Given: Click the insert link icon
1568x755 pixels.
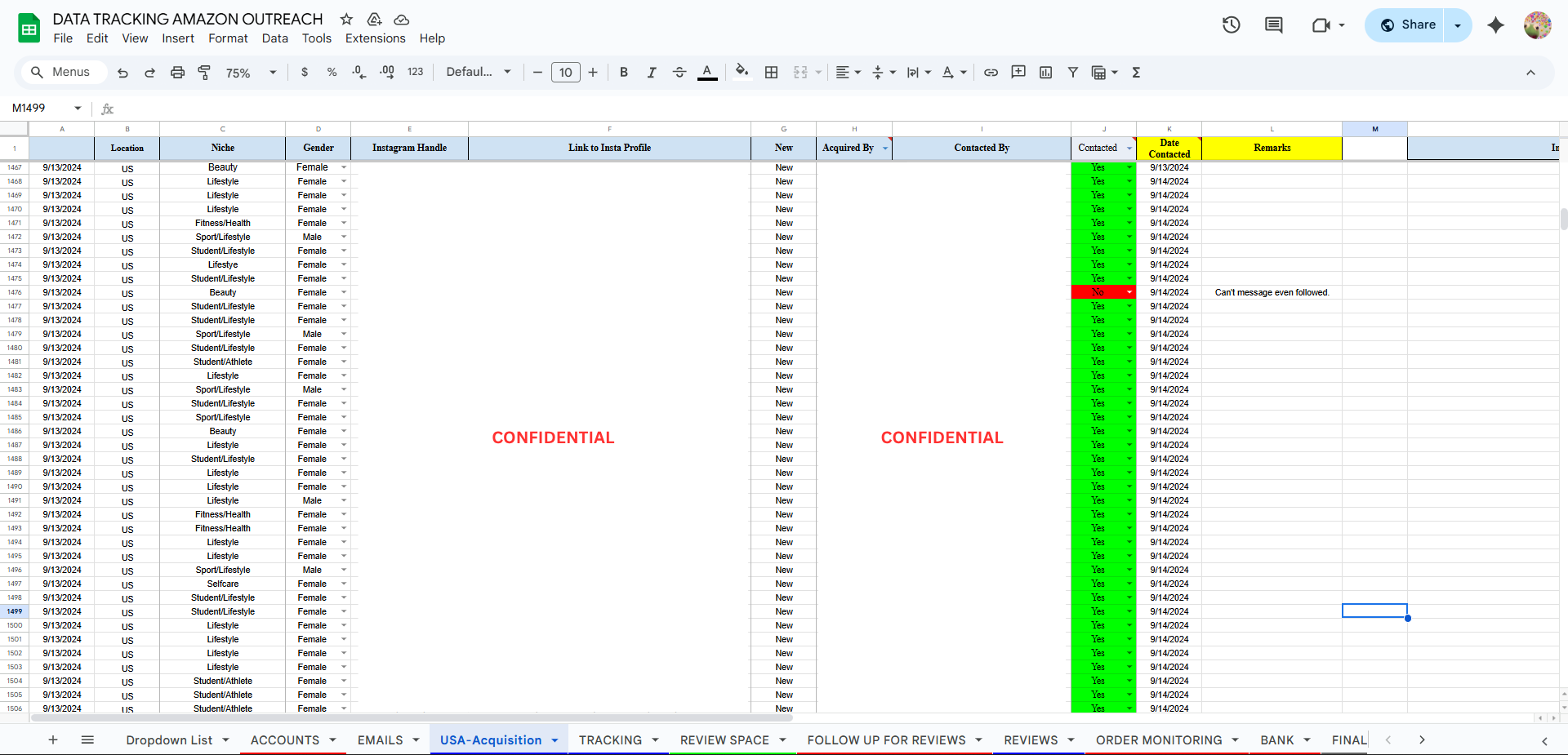Looking at the screenshot, I should 991,73.
